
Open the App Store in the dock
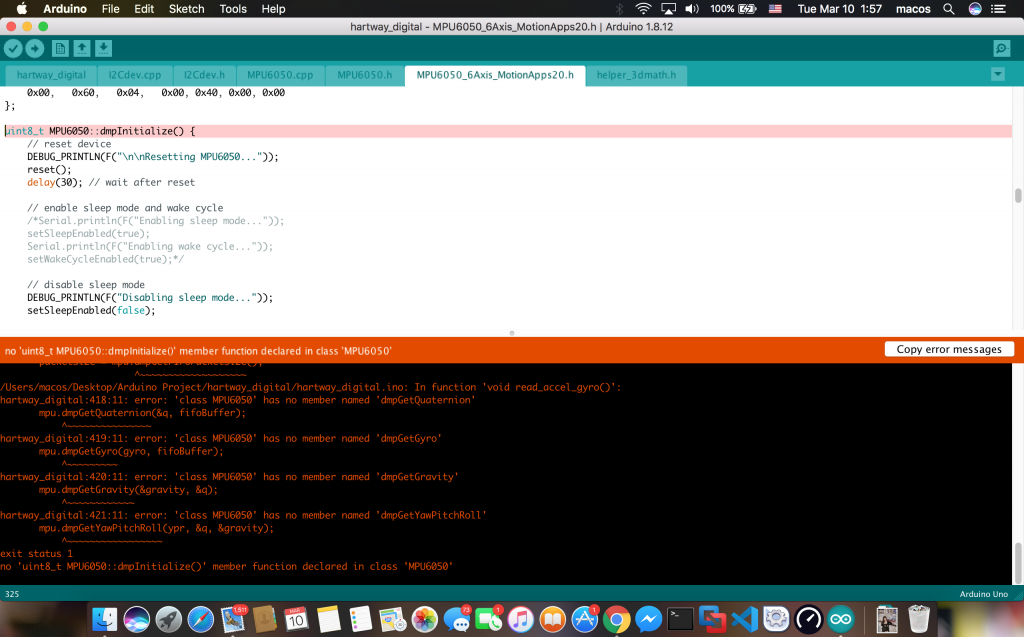[584, 619]
